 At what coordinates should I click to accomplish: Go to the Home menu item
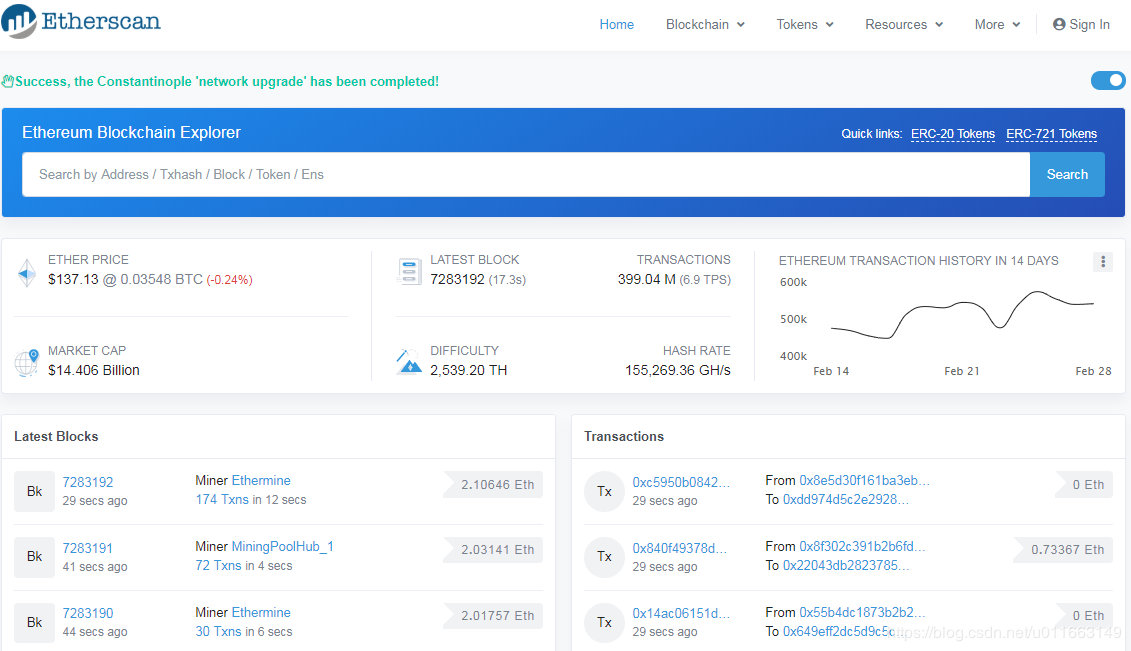[617, 25]
